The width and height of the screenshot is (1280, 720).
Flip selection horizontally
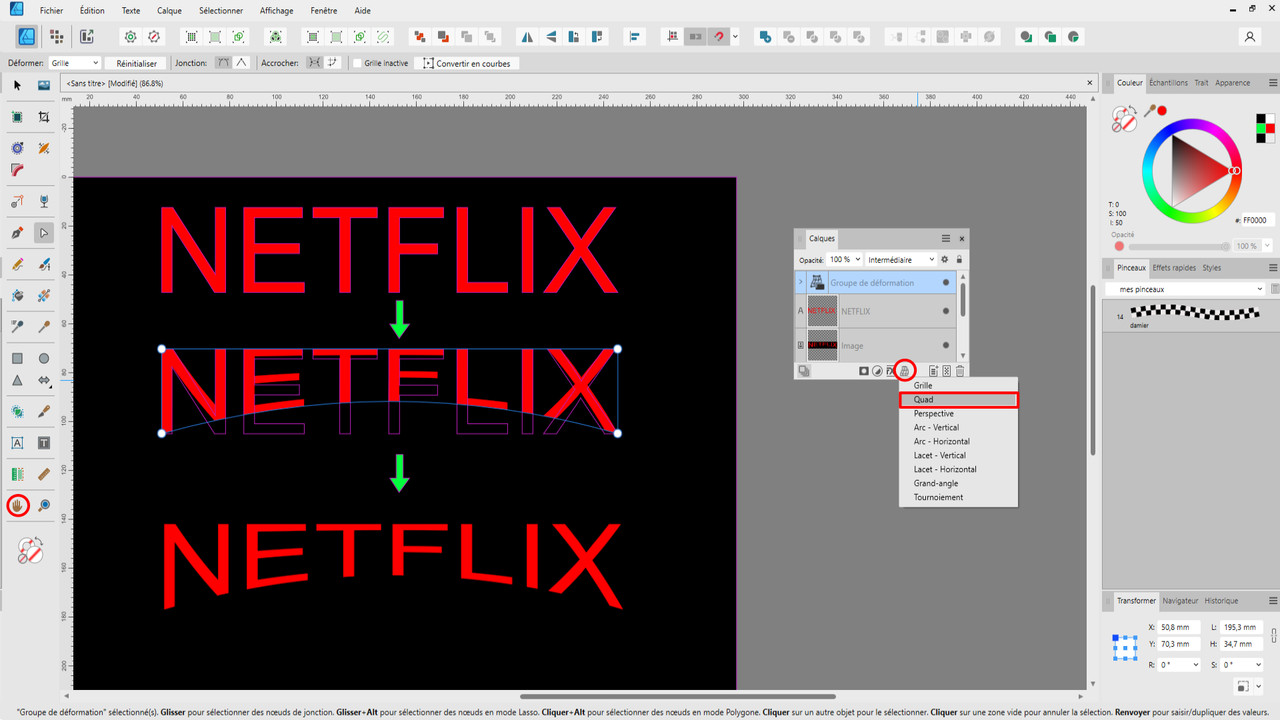526,37
